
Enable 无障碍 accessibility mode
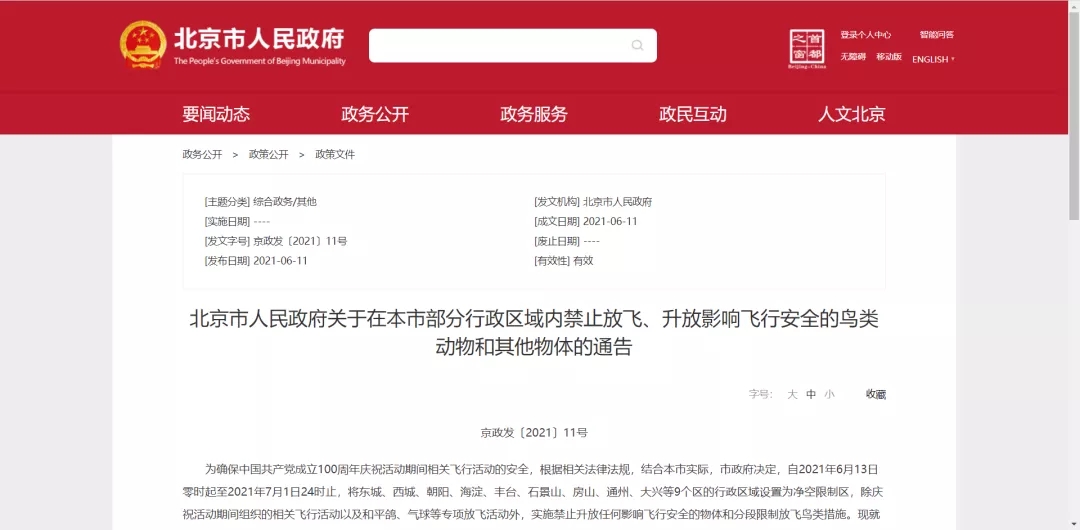pos(852,57)
